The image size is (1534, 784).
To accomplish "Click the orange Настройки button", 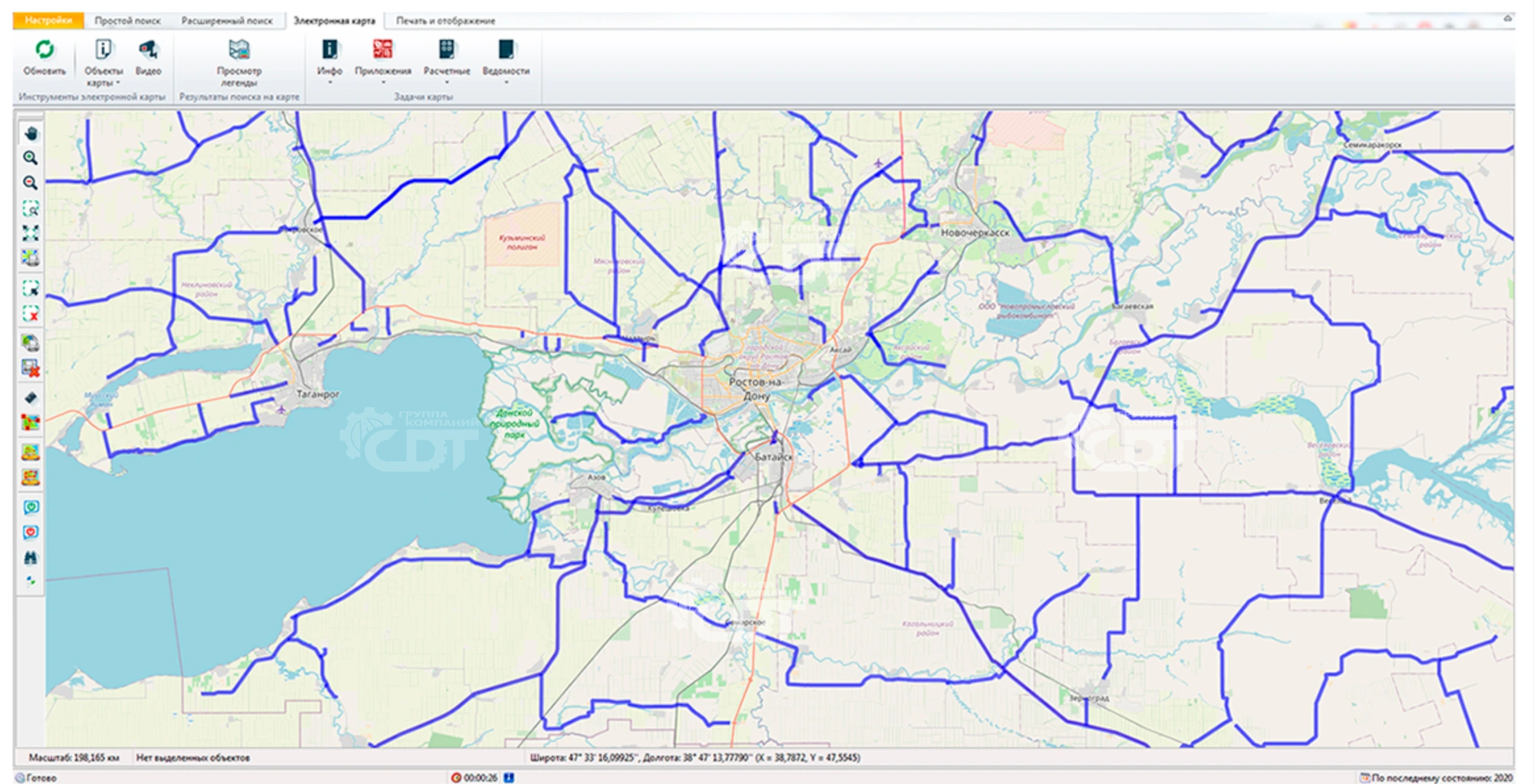I will [48, 21].
